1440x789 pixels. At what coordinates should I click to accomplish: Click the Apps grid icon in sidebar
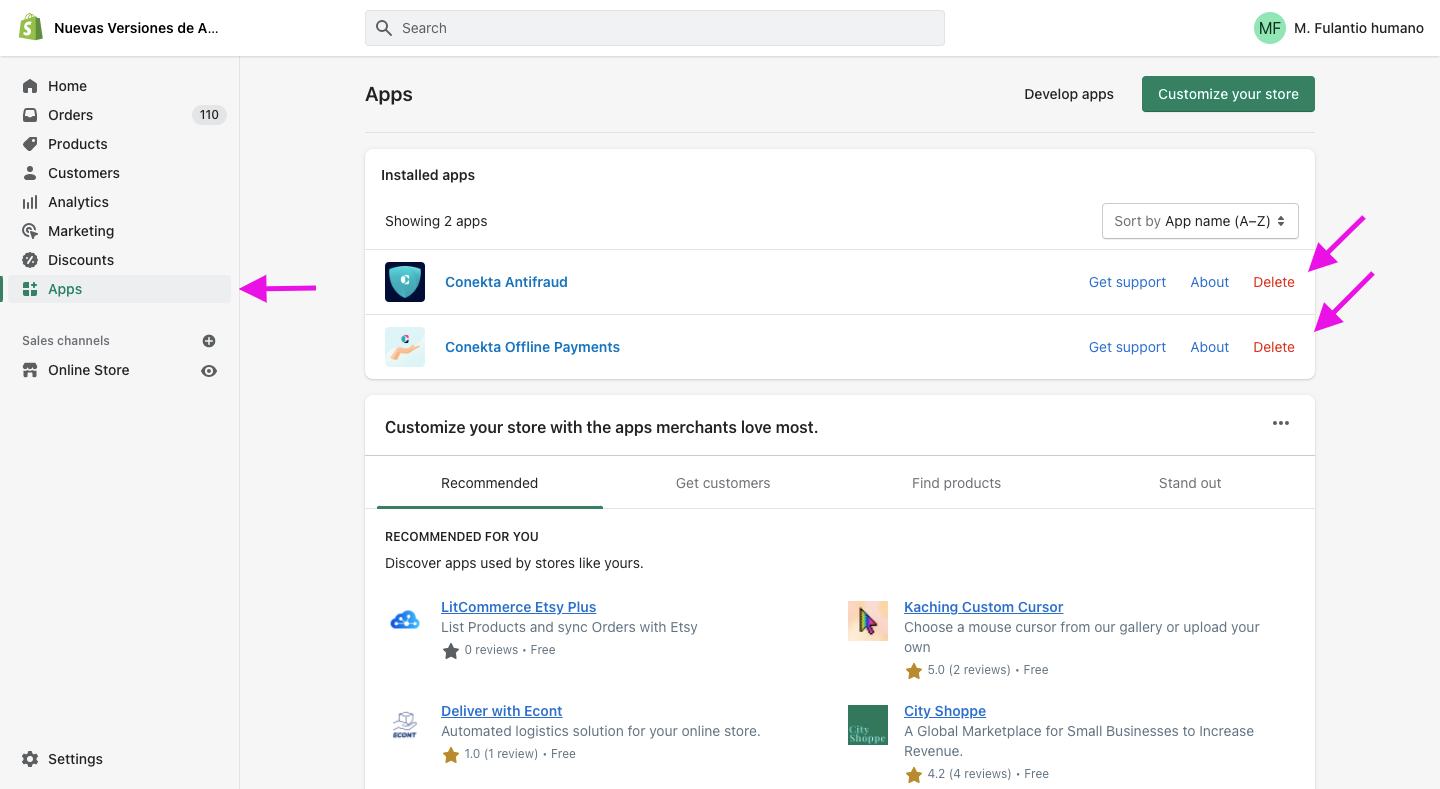[30, 289]
